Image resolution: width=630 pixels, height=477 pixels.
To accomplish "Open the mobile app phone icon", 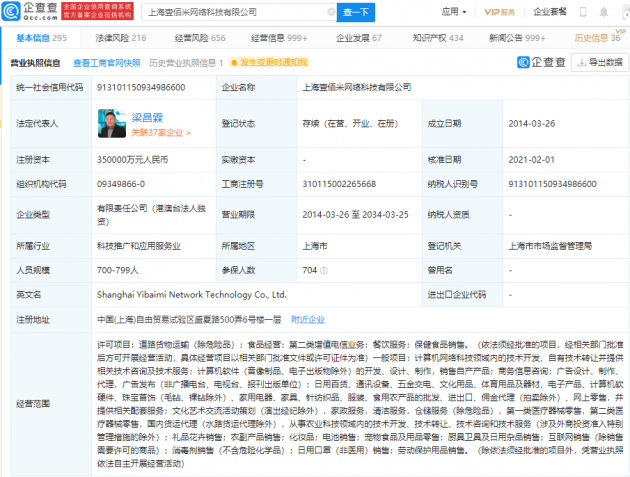I will pos(583,12).
